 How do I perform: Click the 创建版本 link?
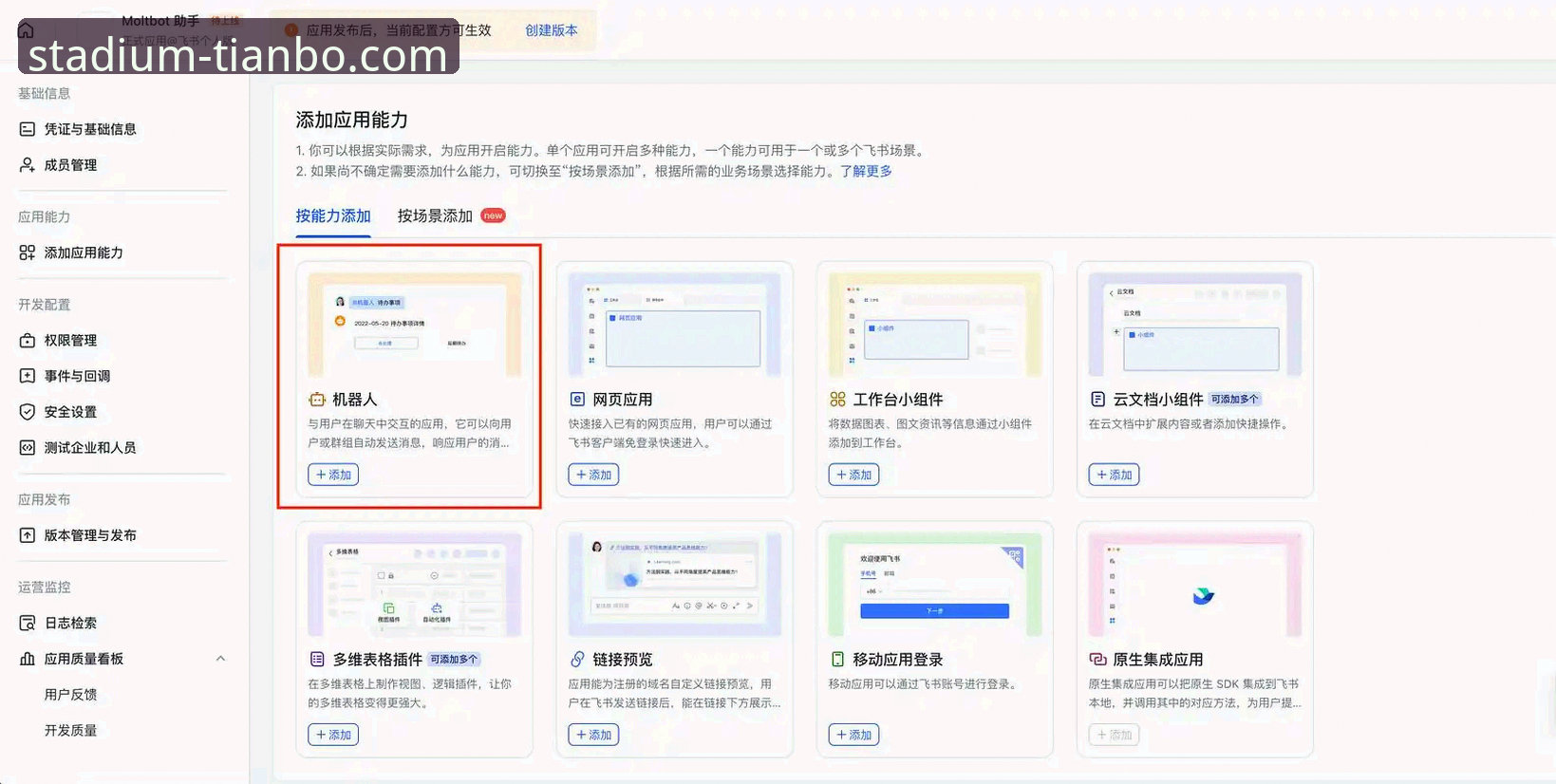point(552,30)
